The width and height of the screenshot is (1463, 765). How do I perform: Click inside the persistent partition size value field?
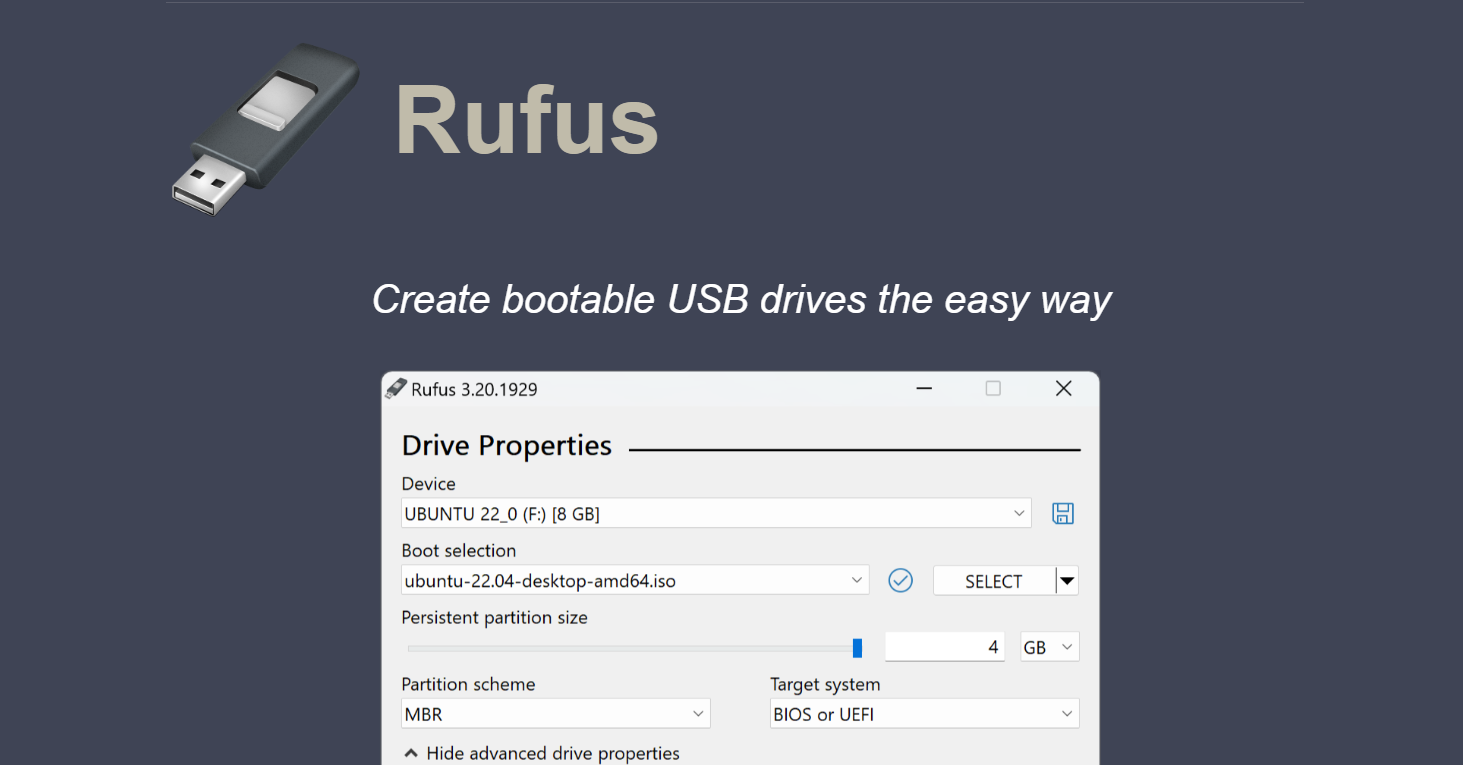pos(944,646)
